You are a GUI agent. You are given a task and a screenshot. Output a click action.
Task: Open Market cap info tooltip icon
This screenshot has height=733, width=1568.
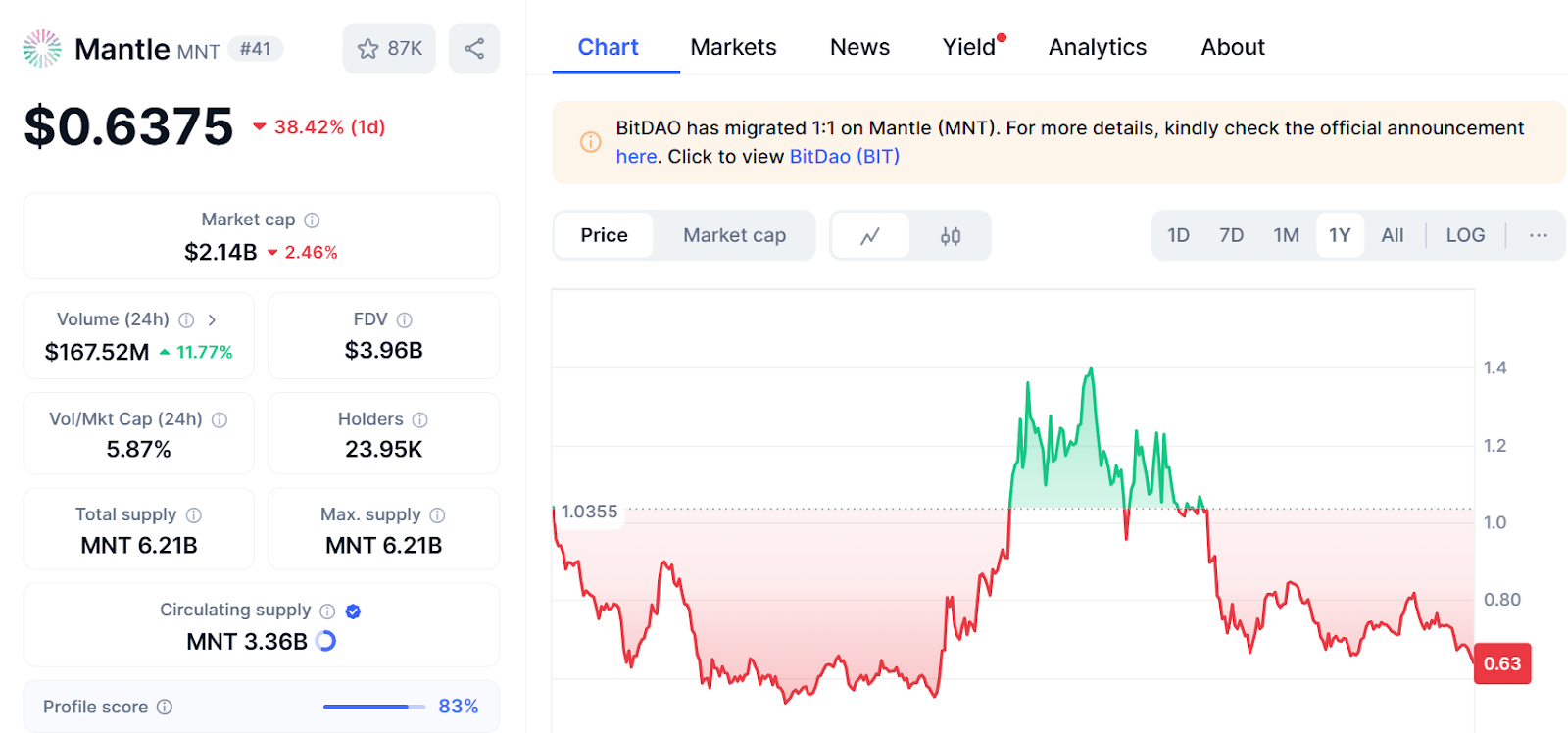[312, 220]
